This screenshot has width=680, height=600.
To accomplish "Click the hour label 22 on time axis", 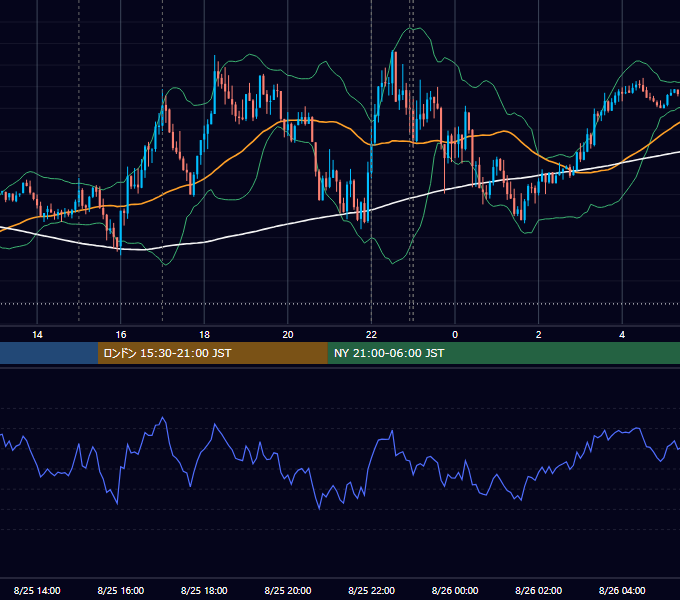I will (371, 335).
